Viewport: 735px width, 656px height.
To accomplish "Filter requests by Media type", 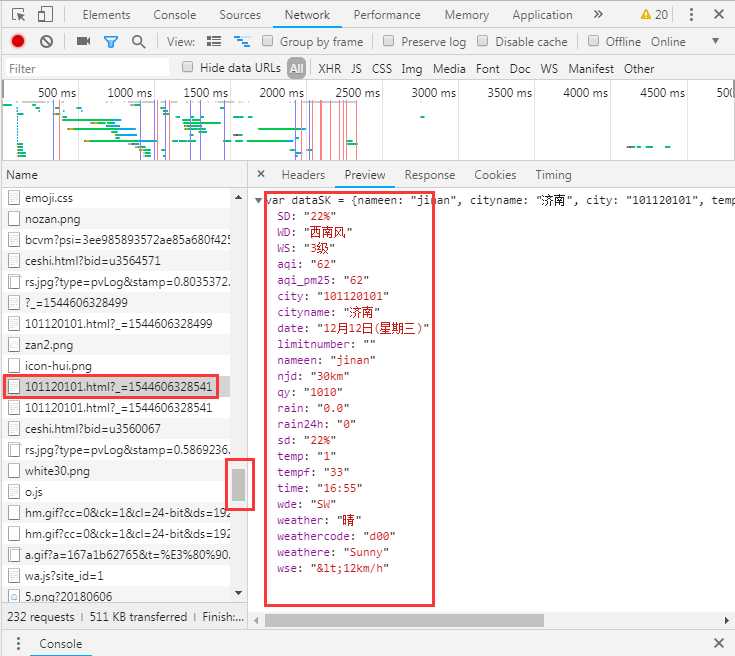I will click(x=449, y=69).
